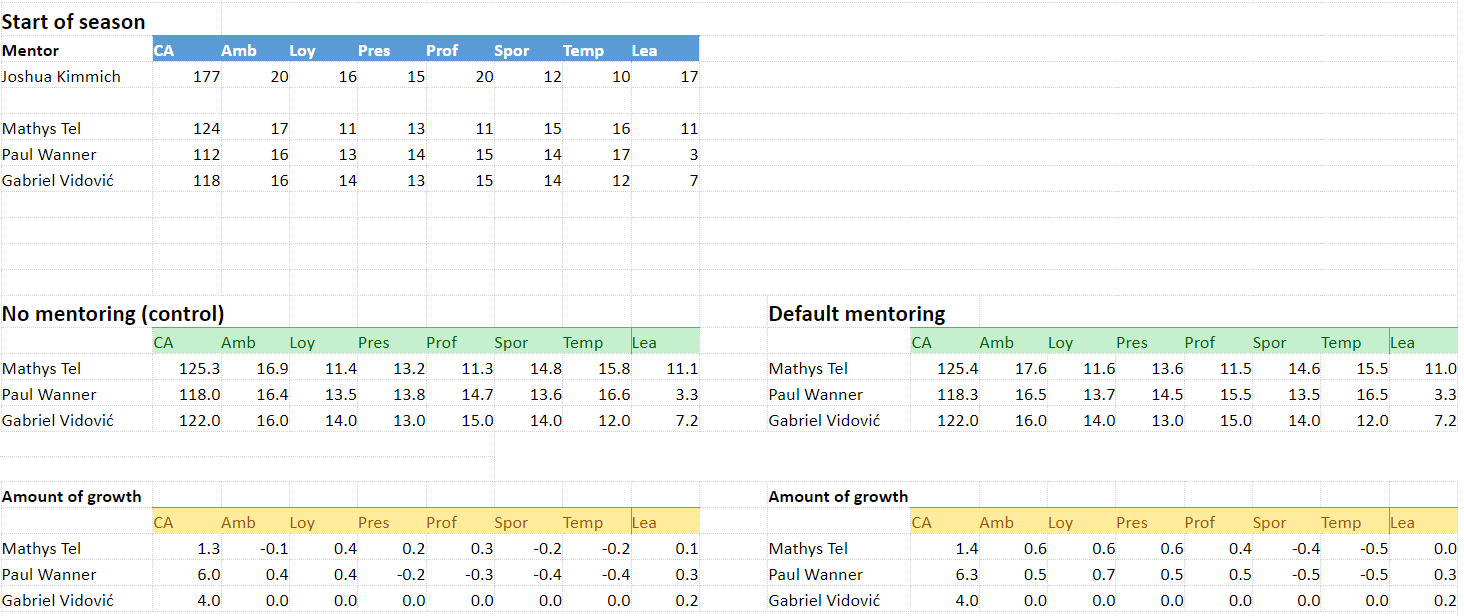Select Gabriel Vidović's start-of-season CA value 118
Viewport: 1464px width, 616px height.
pos(206,181)
